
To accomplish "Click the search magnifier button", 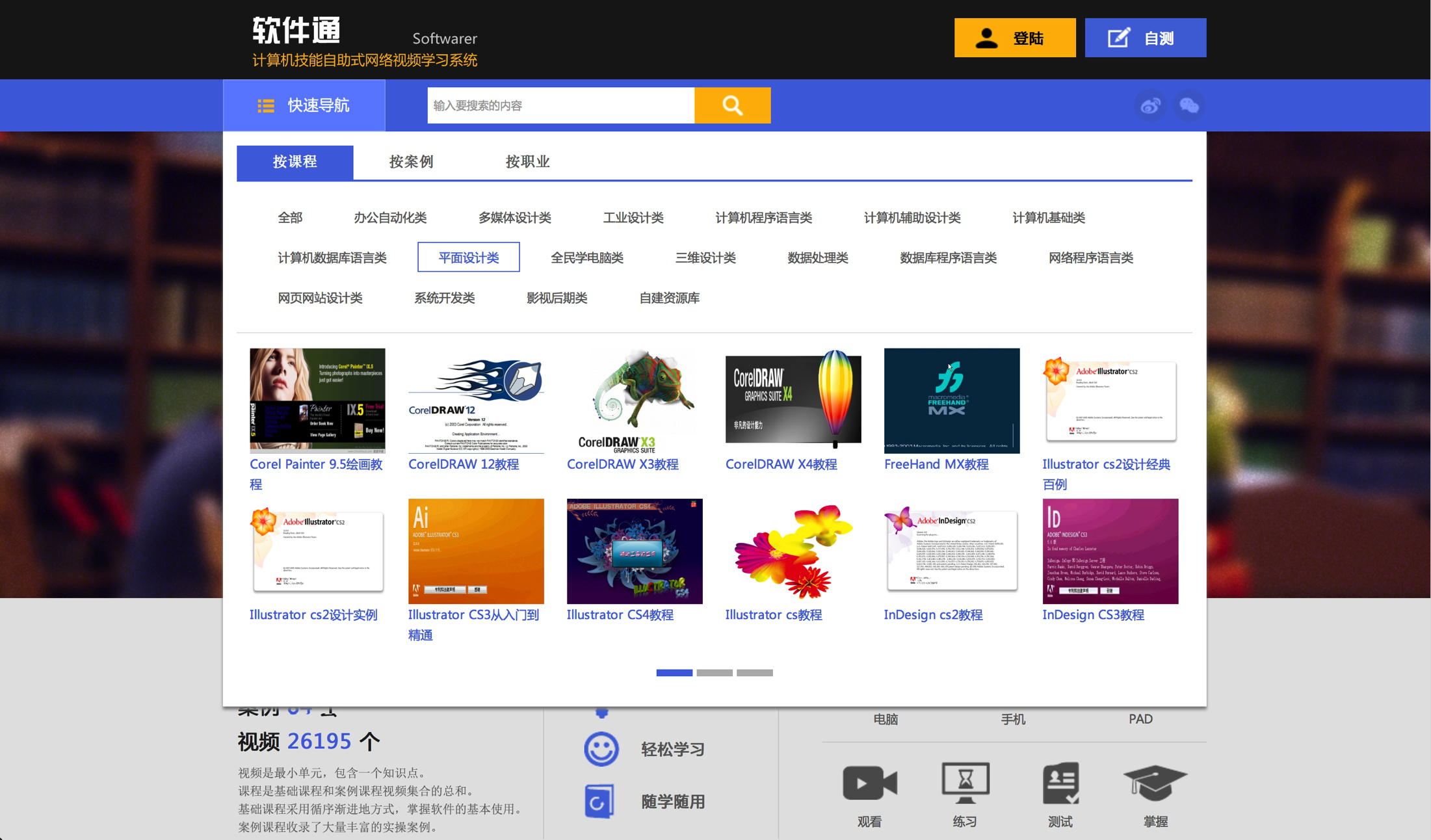I will coord(732,105).
